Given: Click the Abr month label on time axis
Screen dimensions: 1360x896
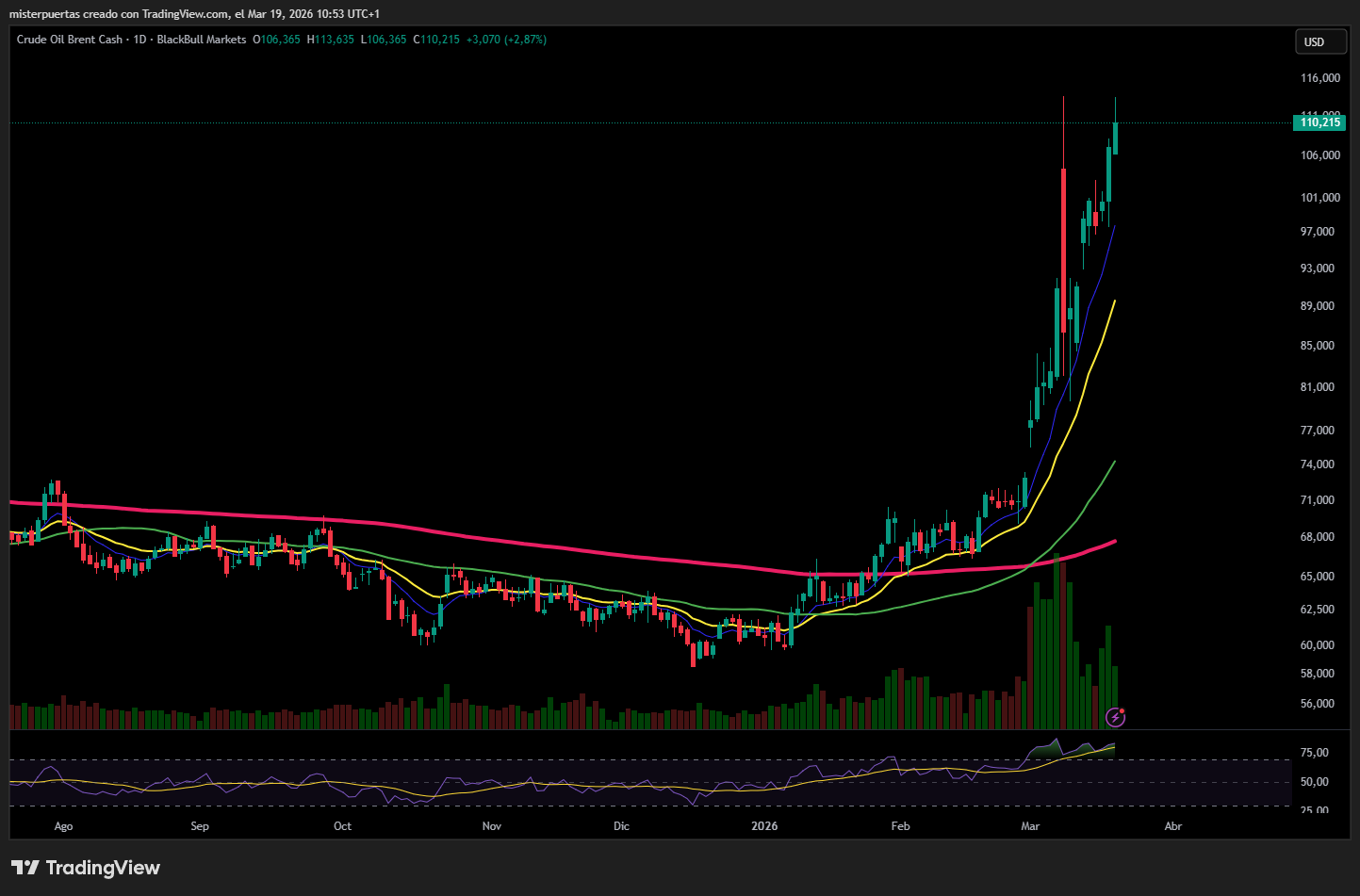Looking at the screenshot, I should pos(1172,826).
